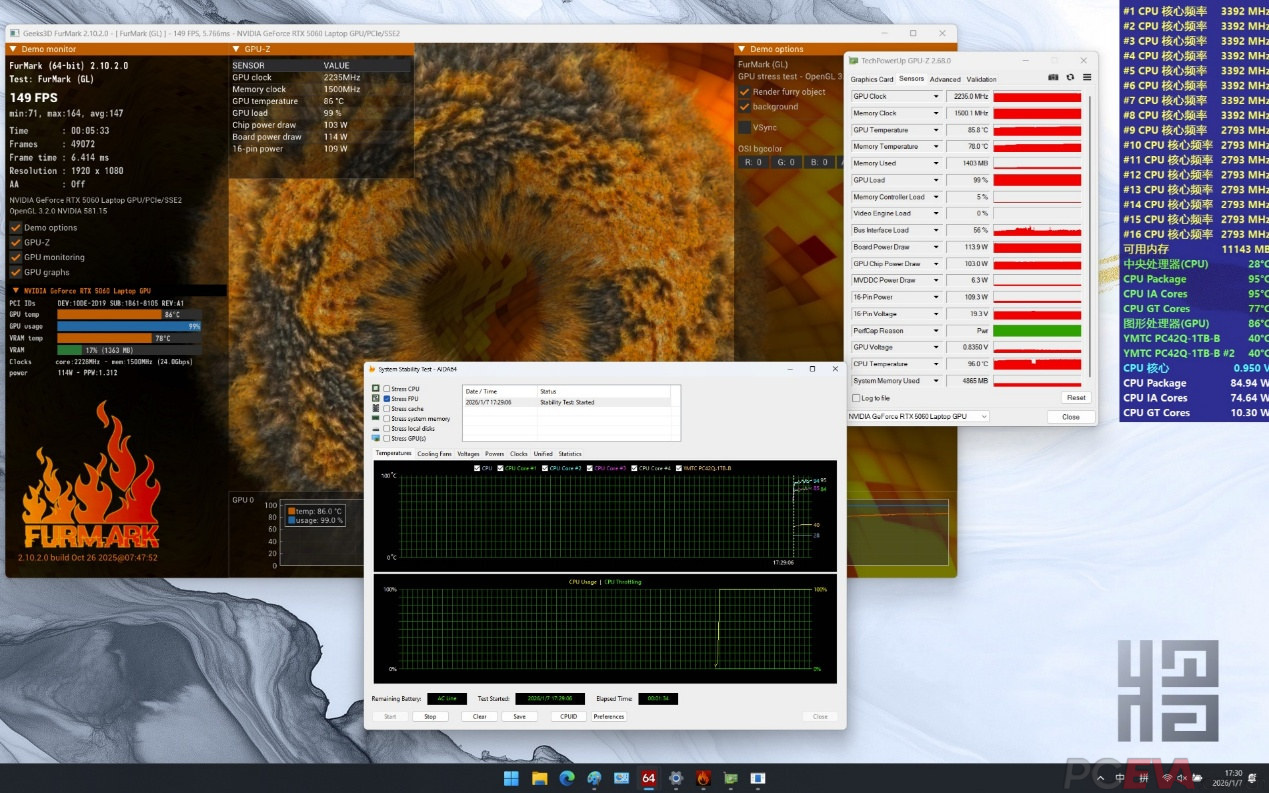Click the settings gear icon in taskbar
The width and height of the screenshot is (1269, 793).
point(676,778)
